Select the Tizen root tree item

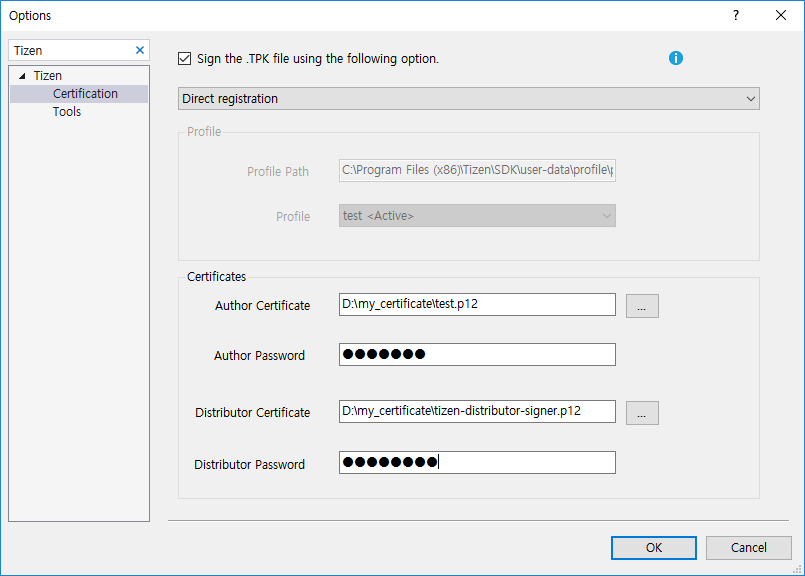tap(48, 75)
